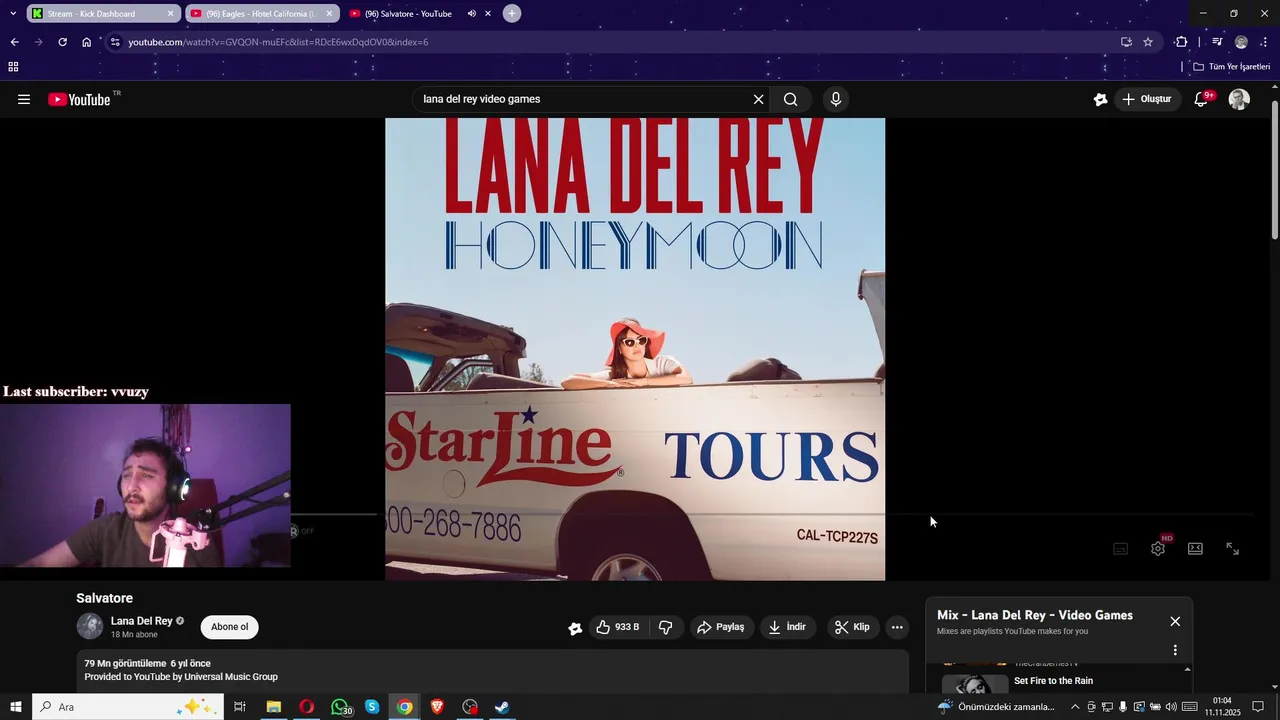
Task: Open the taskbar volume control
Action: (1171, 707)
